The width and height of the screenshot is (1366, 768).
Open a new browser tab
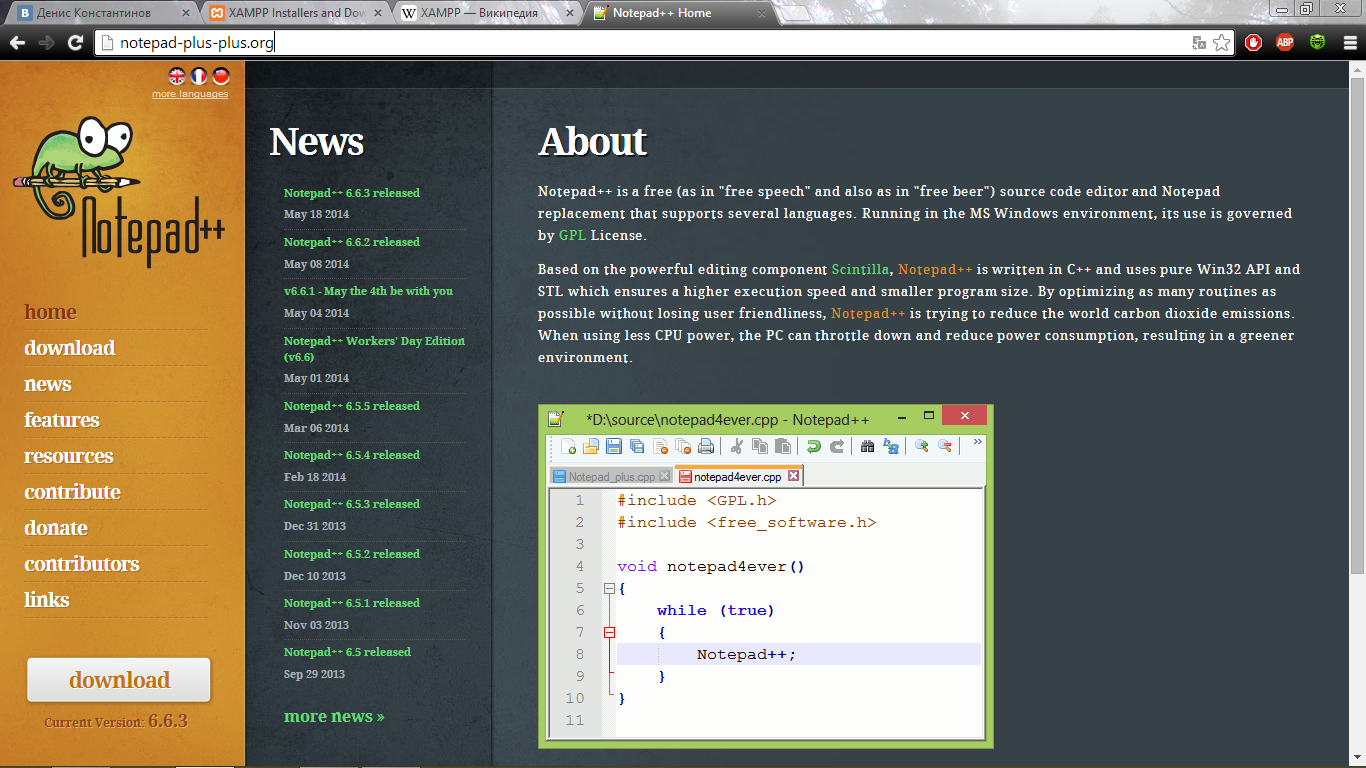(x=796, y=14)
